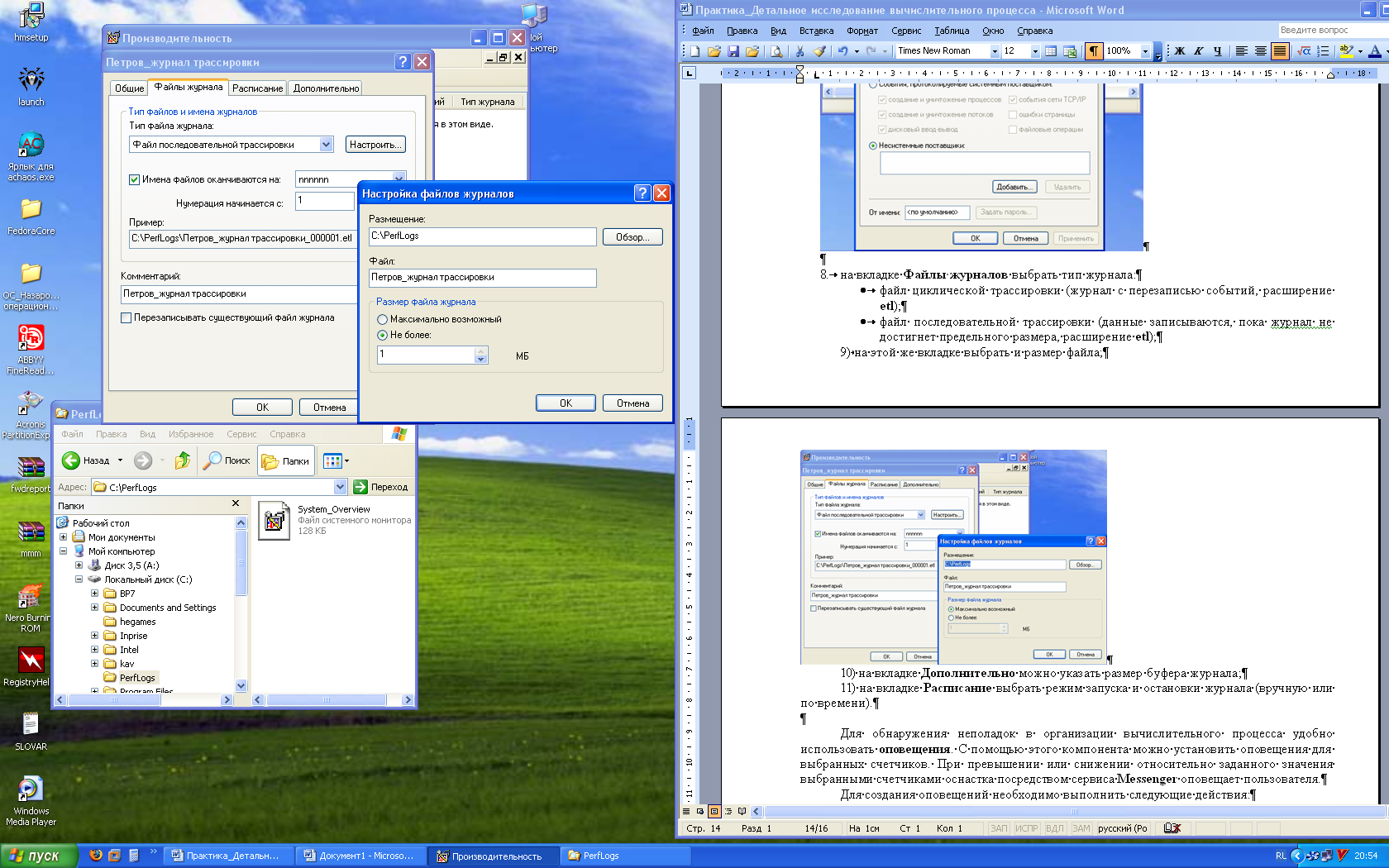Click the 'Файл' name input field

pyautogui.click(x=483, y=278)
